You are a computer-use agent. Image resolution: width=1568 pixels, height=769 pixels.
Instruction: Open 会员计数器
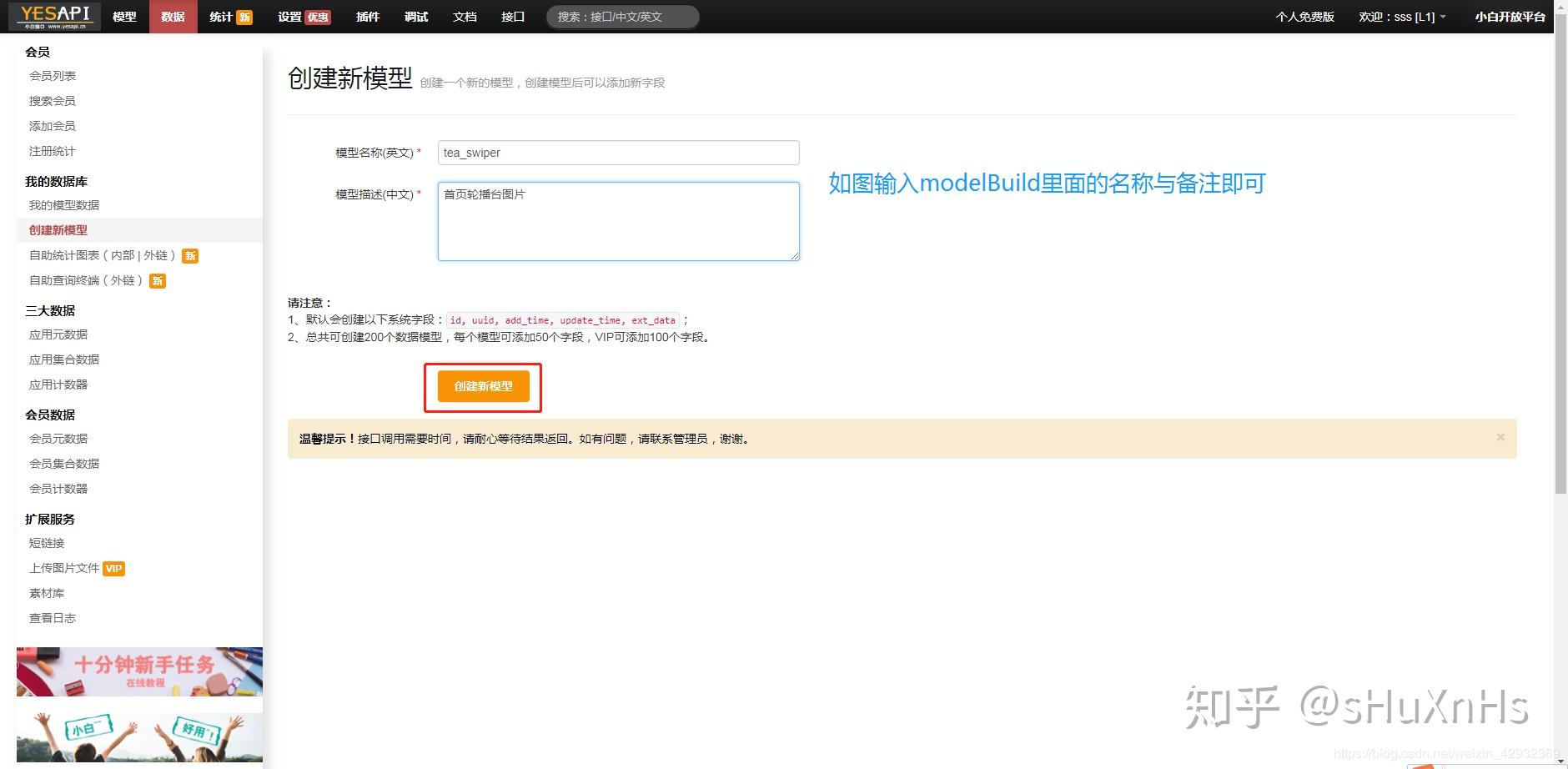pyautogui.click(x=58, y=489)
